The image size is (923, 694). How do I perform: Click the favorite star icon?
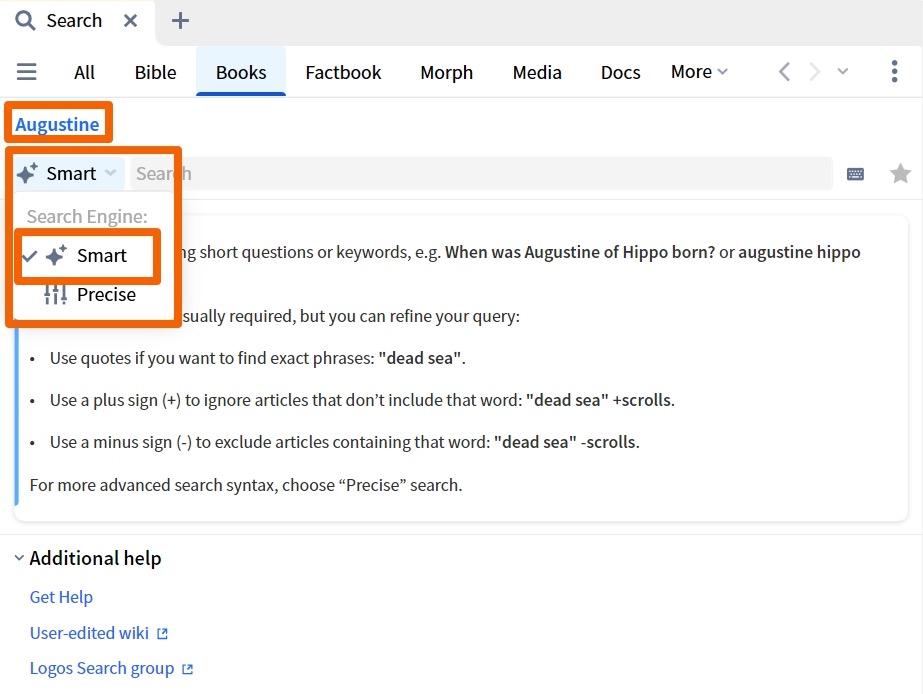[900, 174]
